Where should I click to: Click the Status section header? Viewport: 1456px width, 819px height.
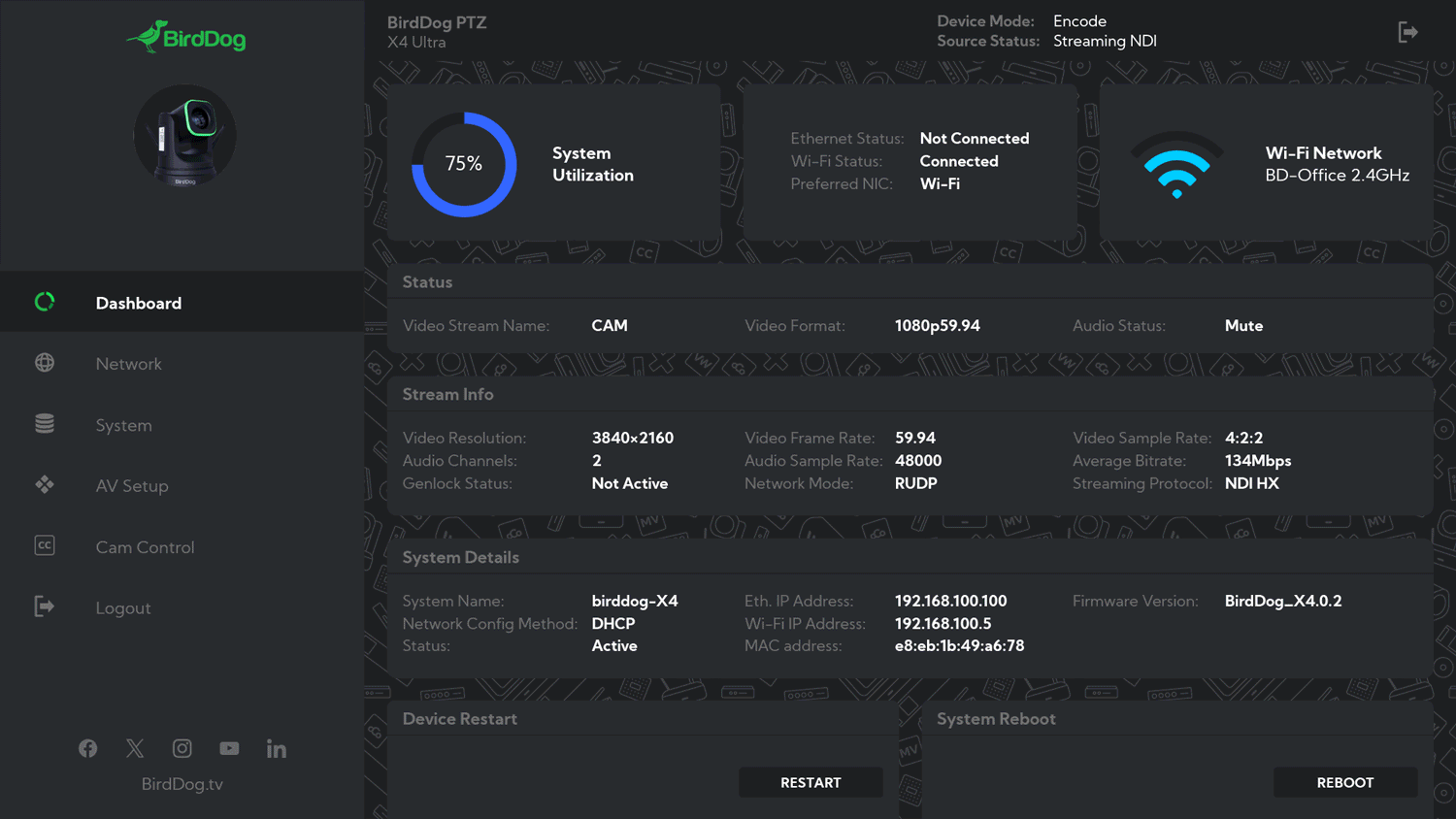coord(427,282)
